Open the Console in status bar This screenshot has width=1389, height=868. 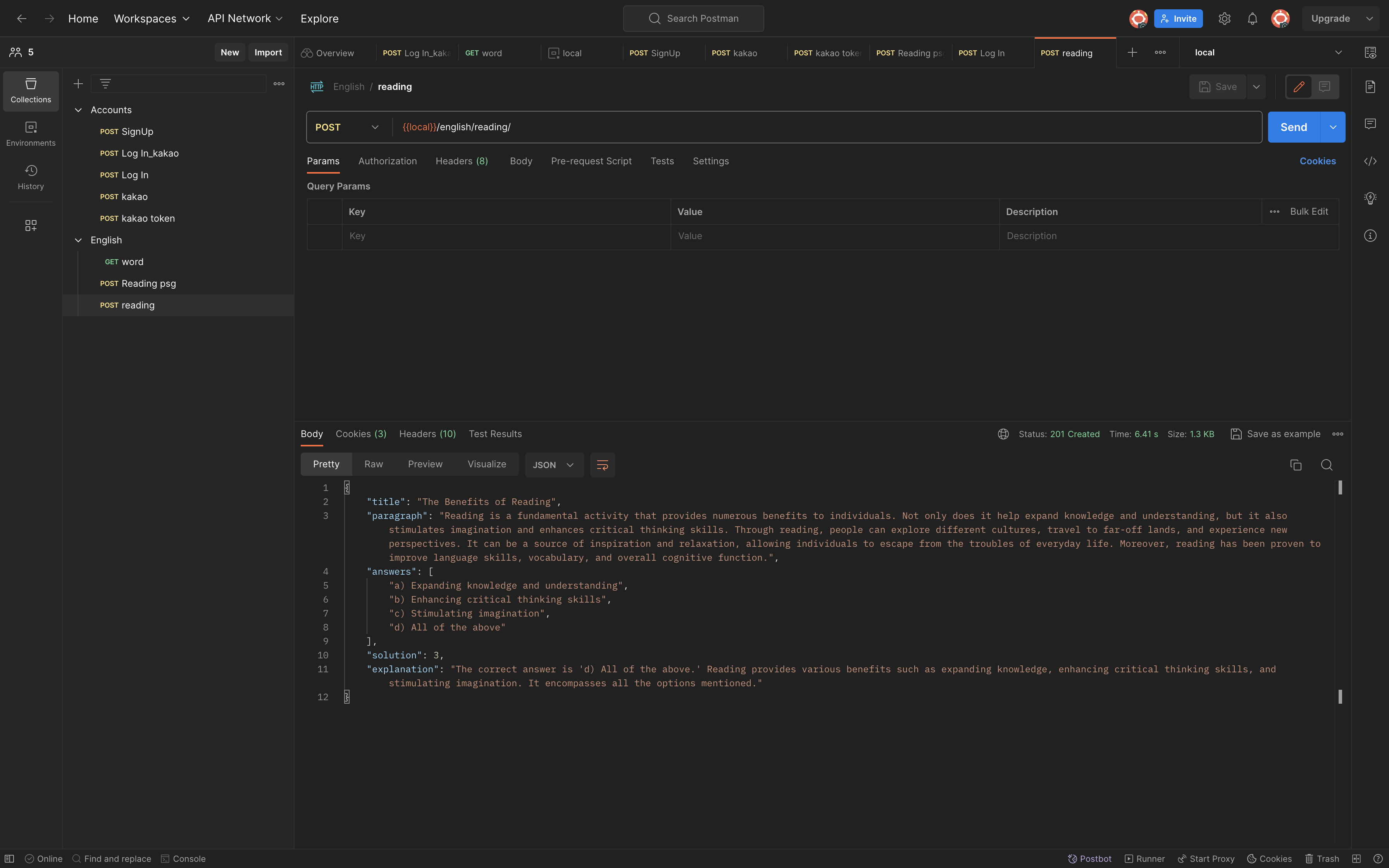183,859
